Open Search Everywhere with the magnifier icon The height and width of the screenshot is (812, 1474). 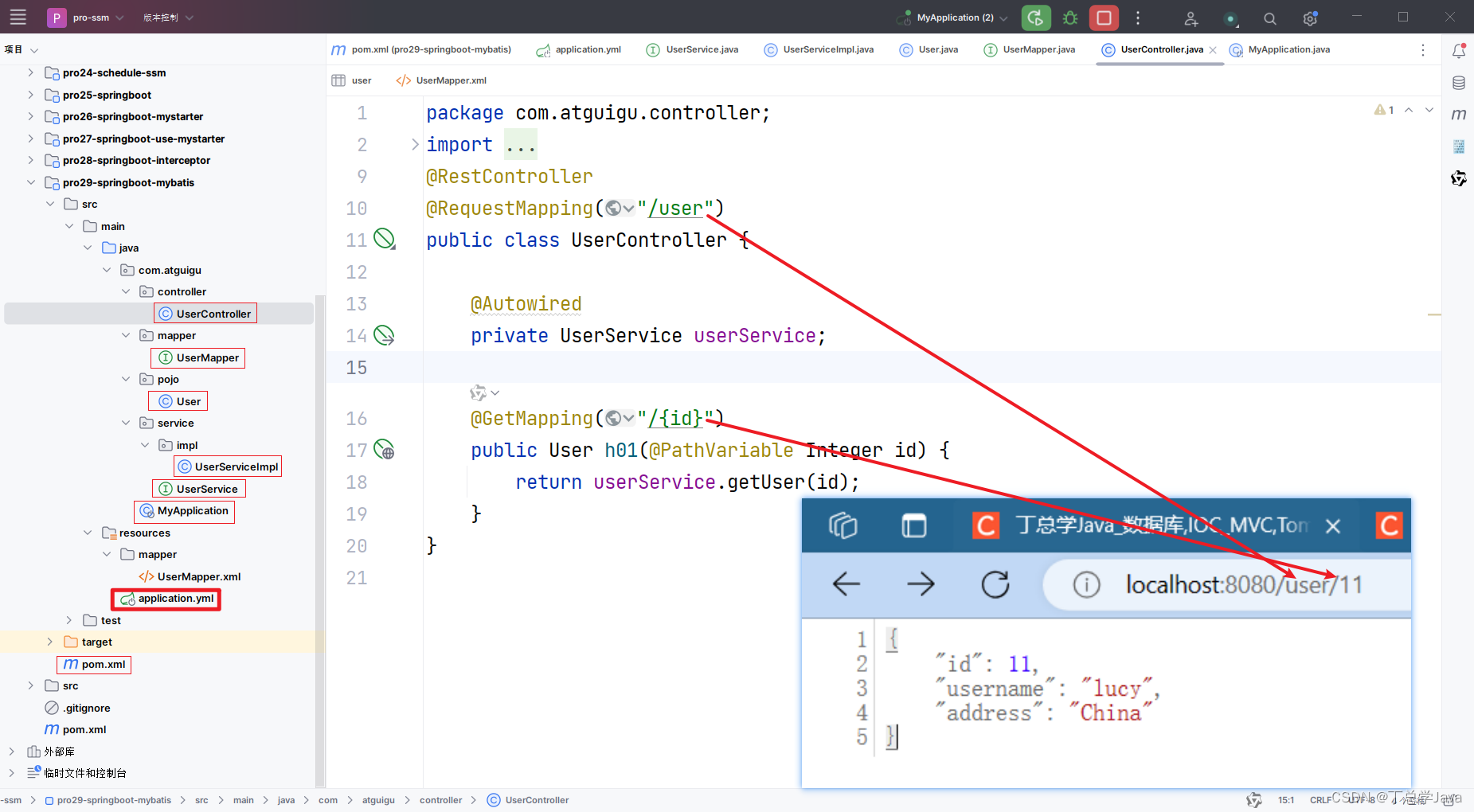coord(1269,18)
